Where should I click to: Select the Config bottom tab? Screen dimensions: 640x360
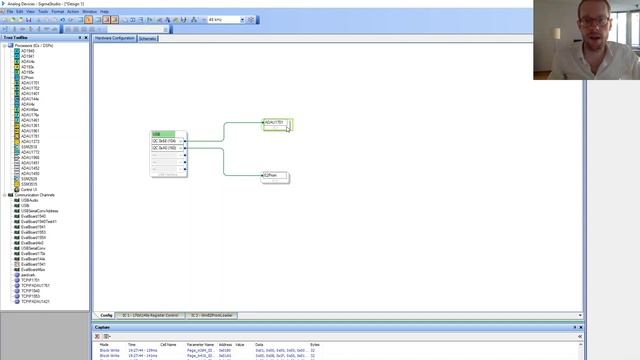coord(106,316)
